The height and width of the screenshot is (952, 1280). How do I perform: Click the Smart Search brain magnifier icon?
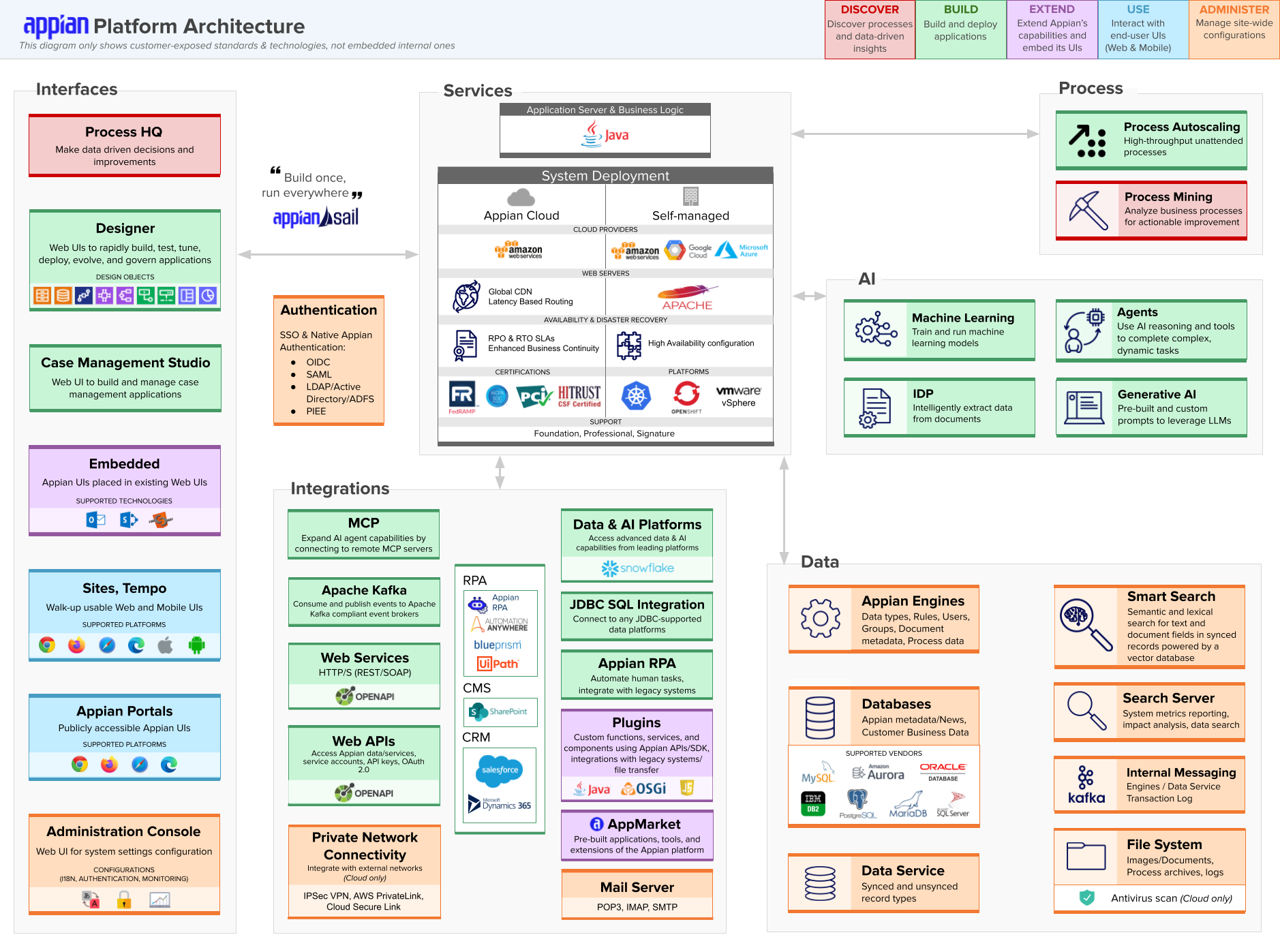1086,625
